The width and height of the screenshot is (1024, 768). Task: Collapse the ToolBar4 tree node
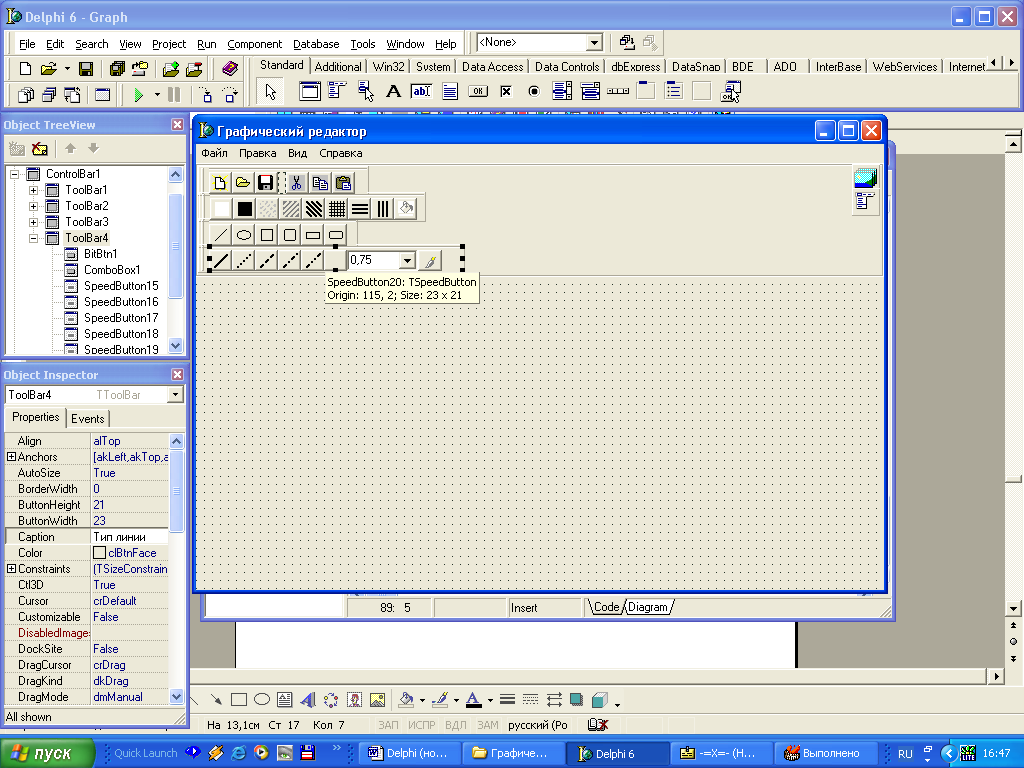(33, 238)
